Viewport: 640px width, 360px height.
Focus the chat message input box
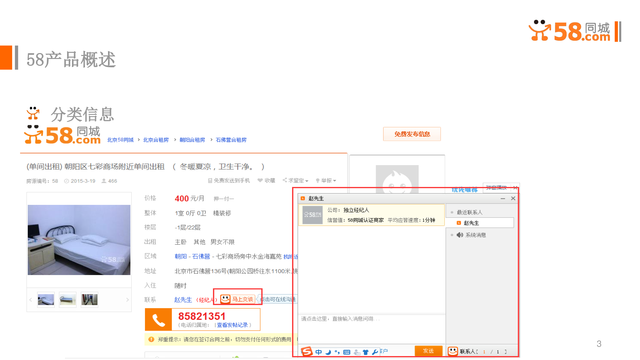click(371, 329)
